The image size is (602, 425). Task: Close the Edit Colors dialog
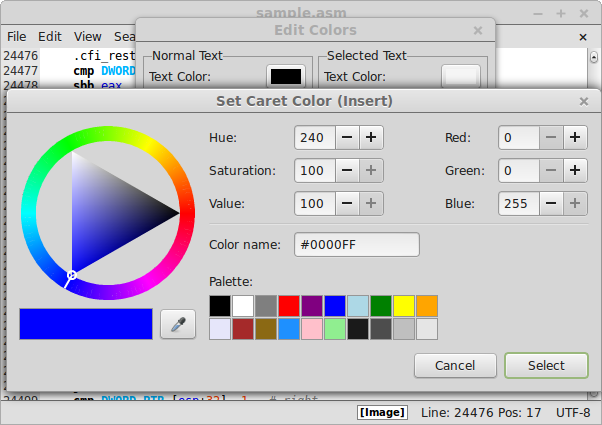coord(478,30)
